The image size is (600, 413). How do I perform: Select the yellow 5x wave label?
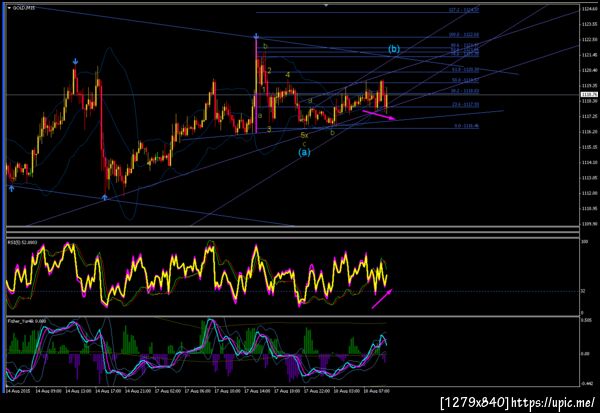click(304, 135)
